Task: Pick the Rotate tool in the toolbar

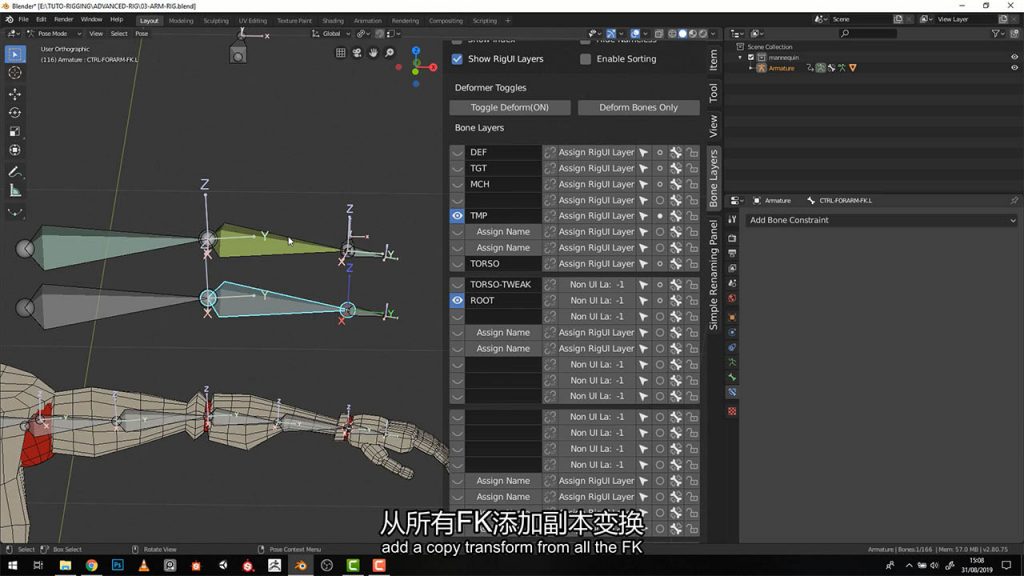Action: coord(14,113)
